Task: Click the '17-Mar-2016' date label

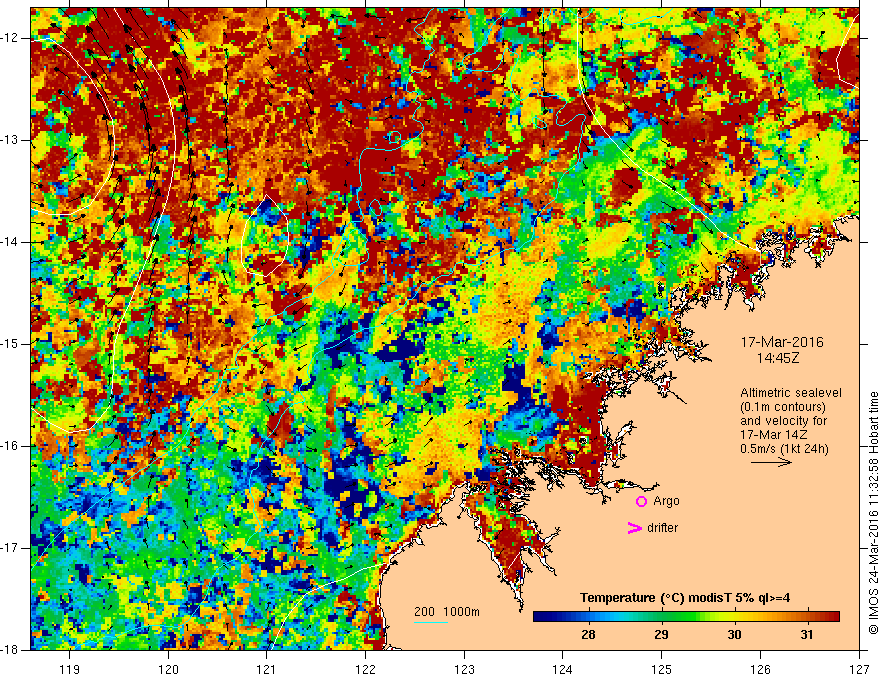Action: (782, 342)
